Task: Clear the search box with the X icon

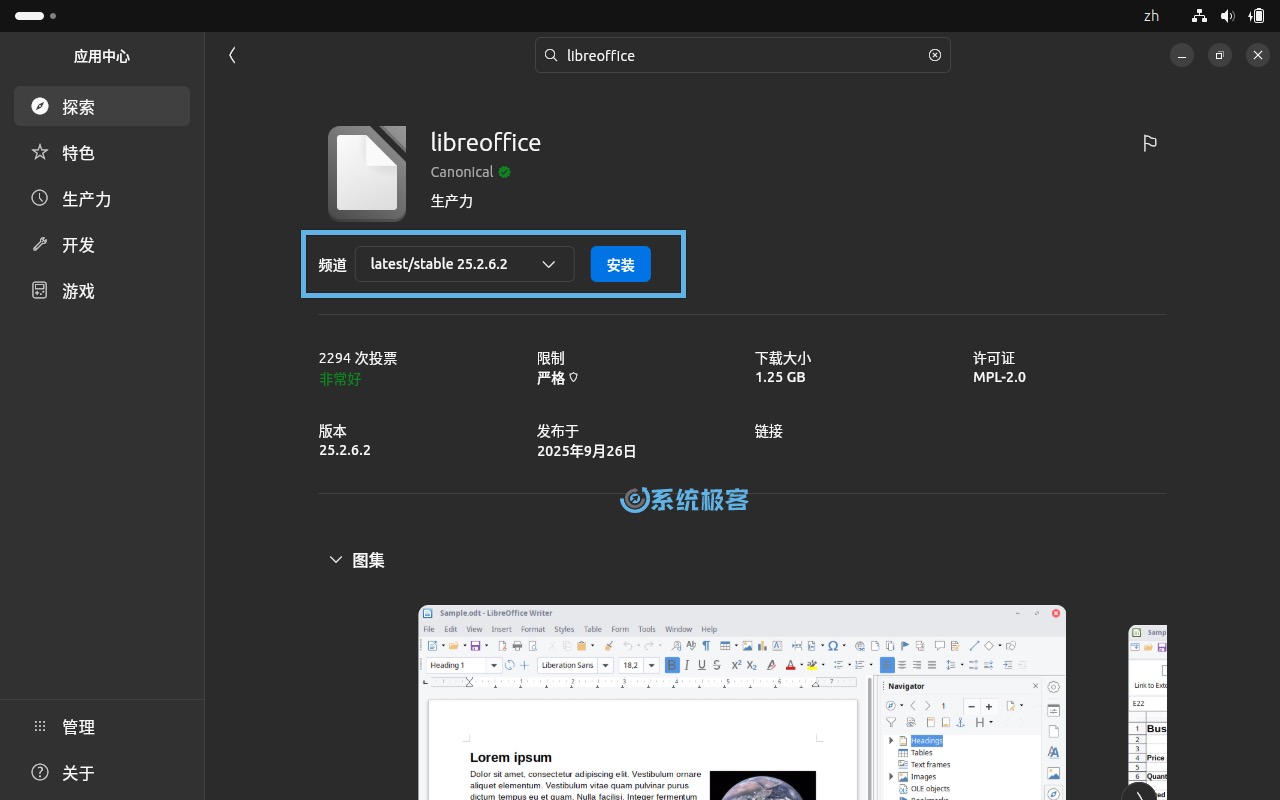Action: pos(934,55)
